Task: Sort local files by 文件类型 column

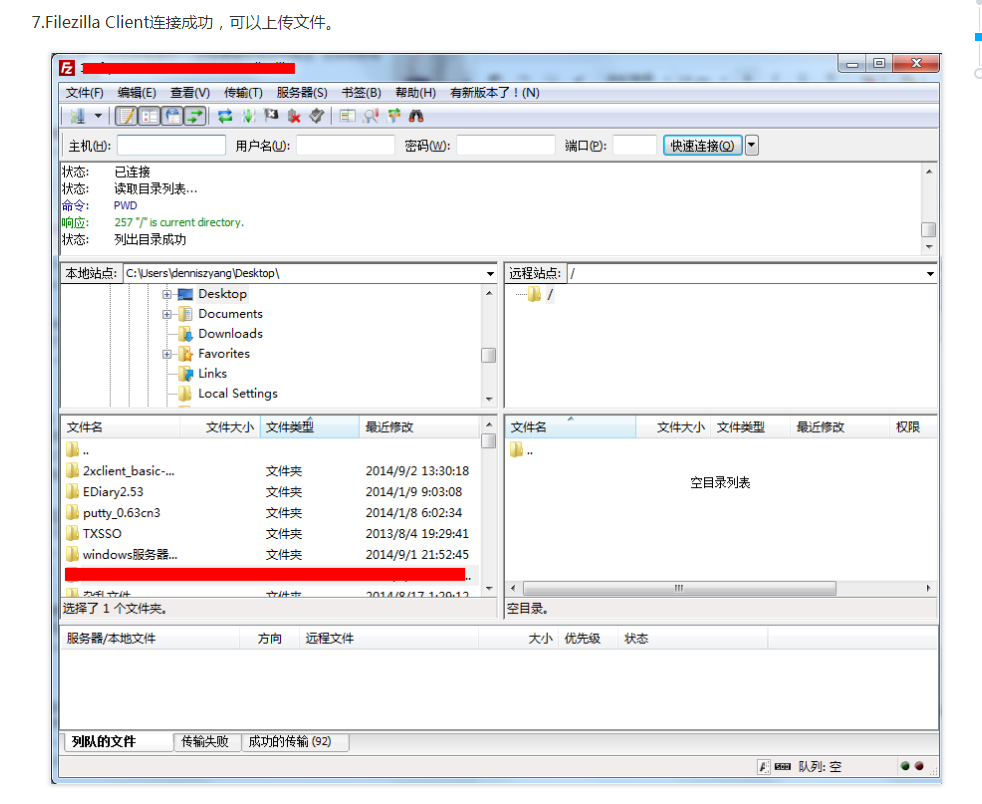Action: click(309, 427)
